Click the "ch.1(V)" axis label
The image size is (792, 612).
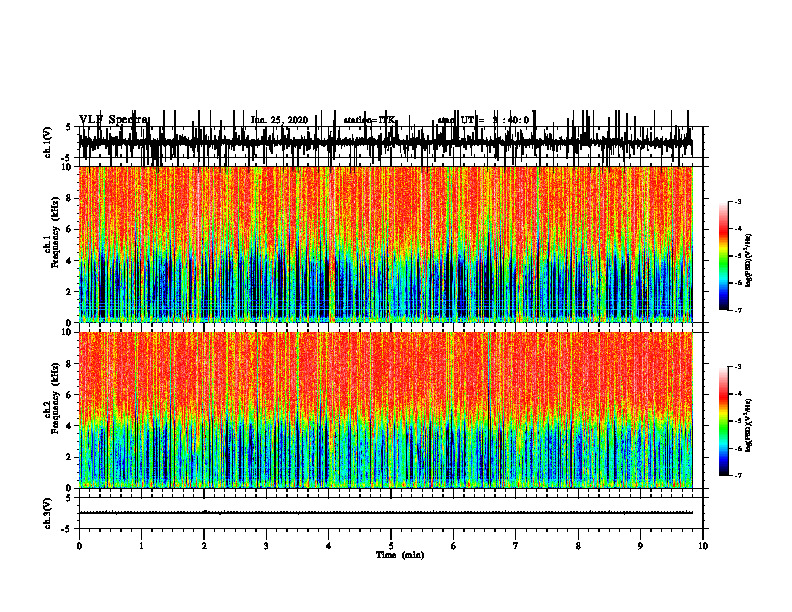click(48, 142)
